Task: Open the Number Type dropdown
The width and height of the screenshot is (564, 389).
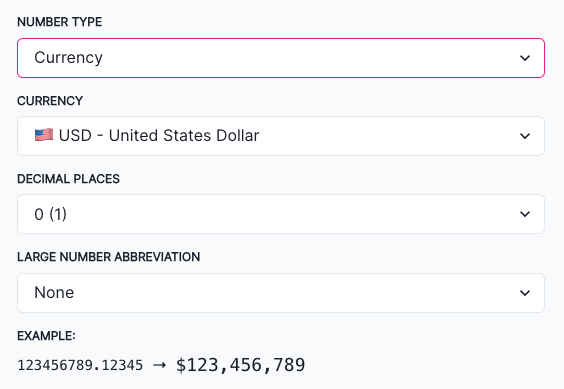Action: tap(281, 58)
